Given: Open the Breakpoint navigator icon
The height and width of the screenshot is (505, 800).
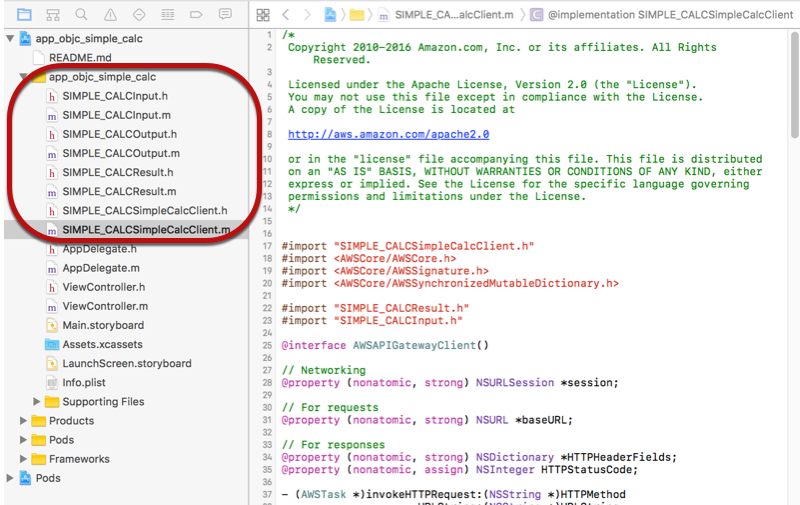Looking at the screenshot, I should click(x=196, y=15).
